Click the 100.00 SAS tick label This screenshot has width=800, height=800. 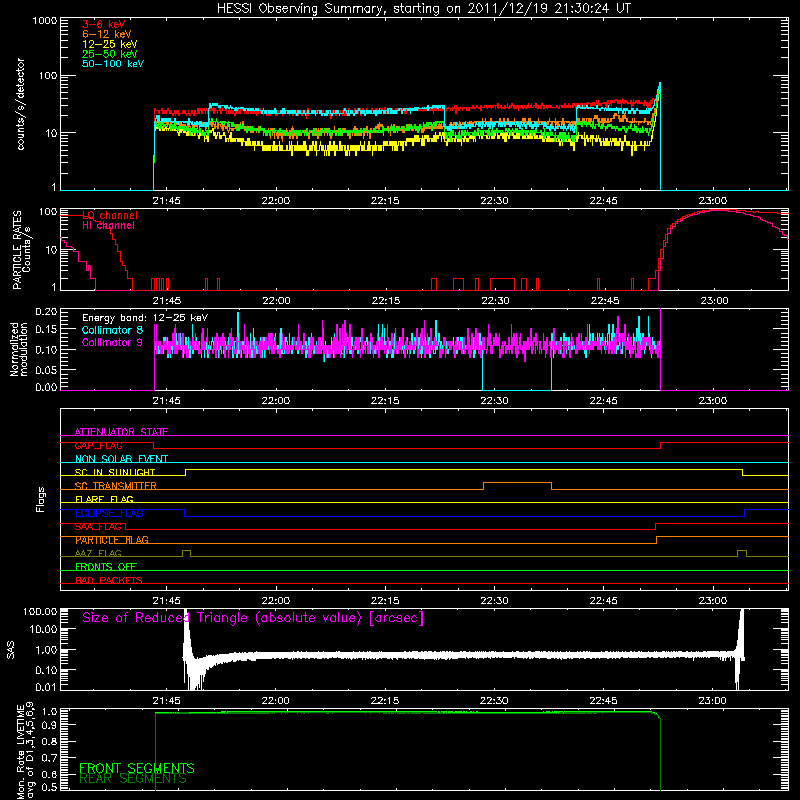pyautogui.click(x=40, y=611)
